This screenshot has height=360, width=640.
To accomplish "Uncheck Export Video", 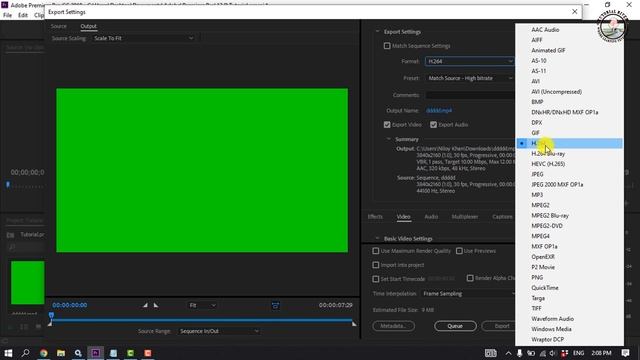I will pyautogui.click(x=387, y=124).
